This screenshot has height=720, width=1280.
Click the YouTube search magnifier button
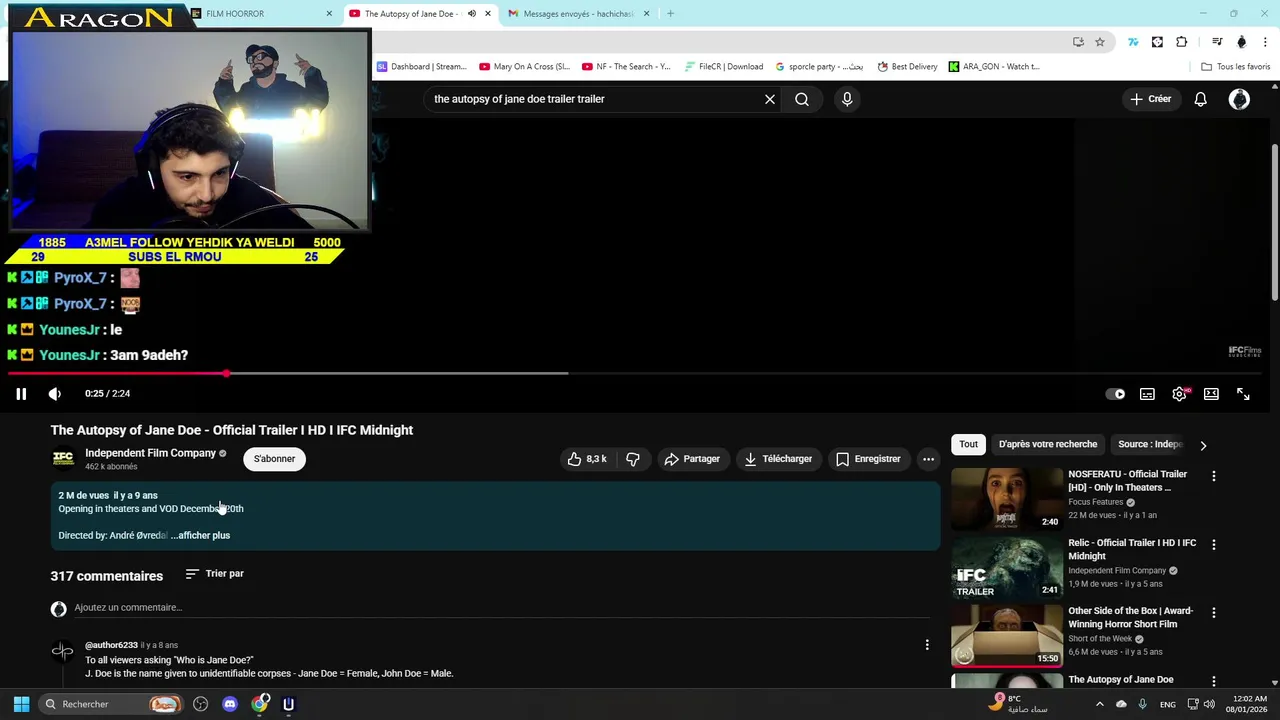pos(802,99)
